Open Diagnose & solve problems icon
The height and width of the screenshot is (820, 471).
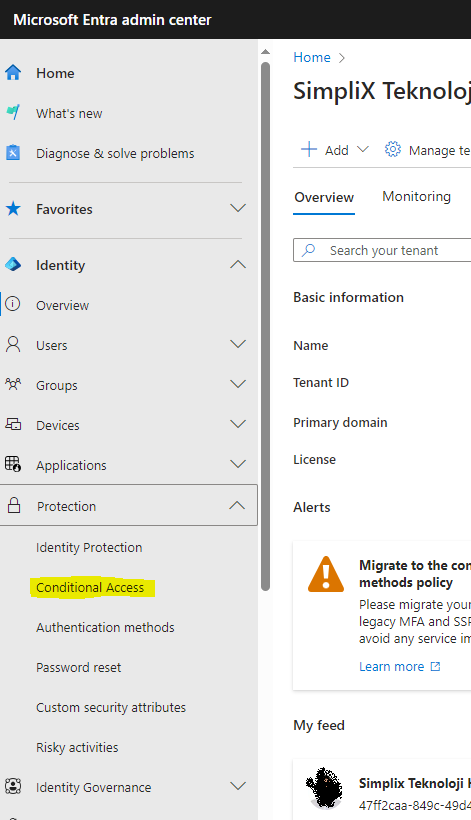(13, 153)
